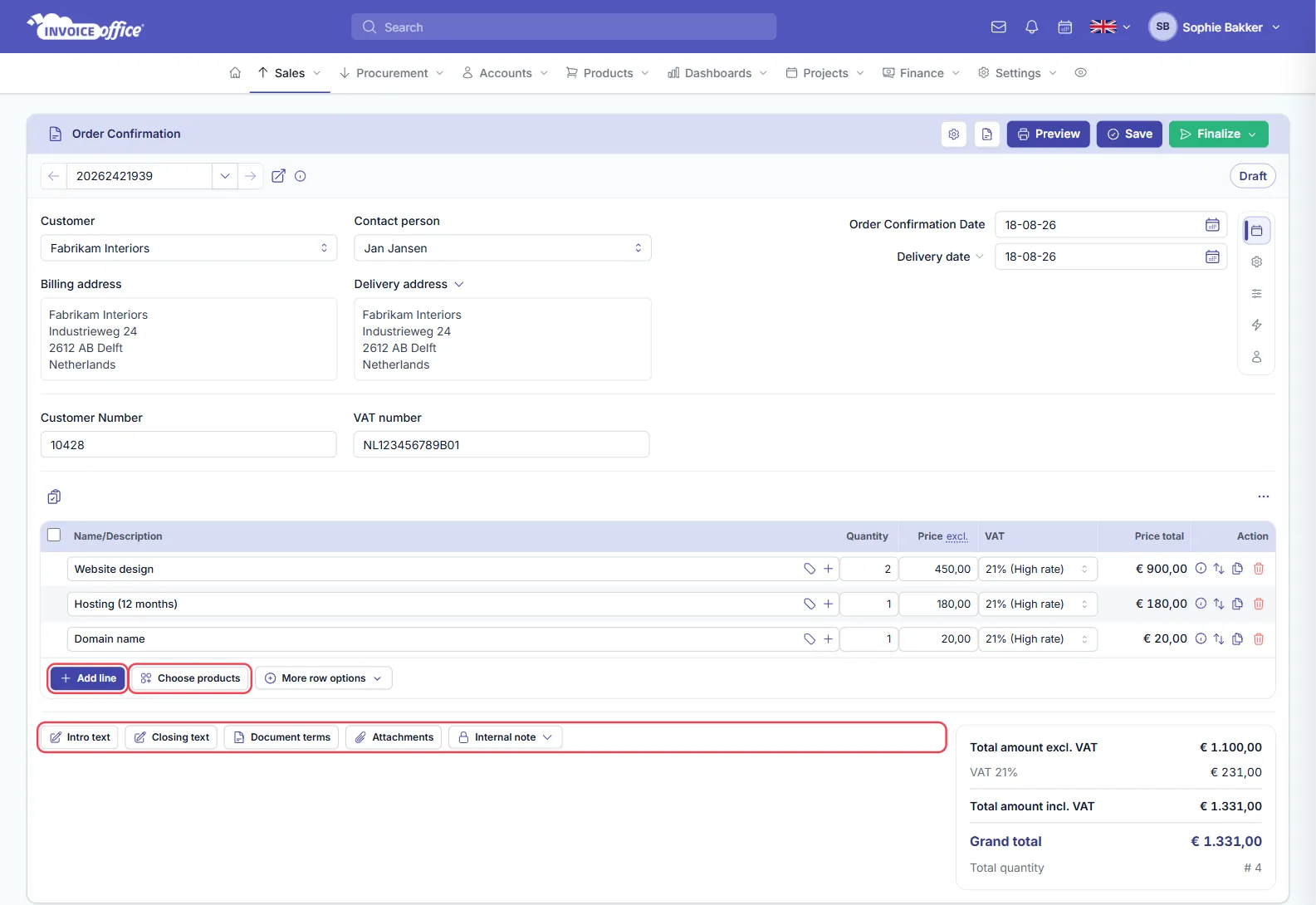Image resolution: width=1316 pixels, height=905 pixels.
Task: Open Sophie Bakker user menu
Action: pyautogui.click(x=1215, y=27)
